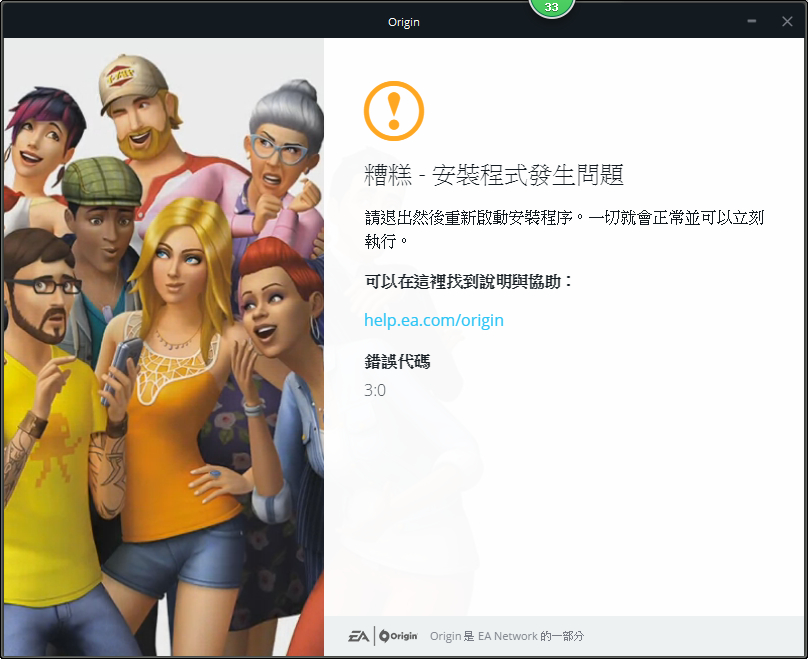Click the Origin title in the title bar

coord(403,22)
